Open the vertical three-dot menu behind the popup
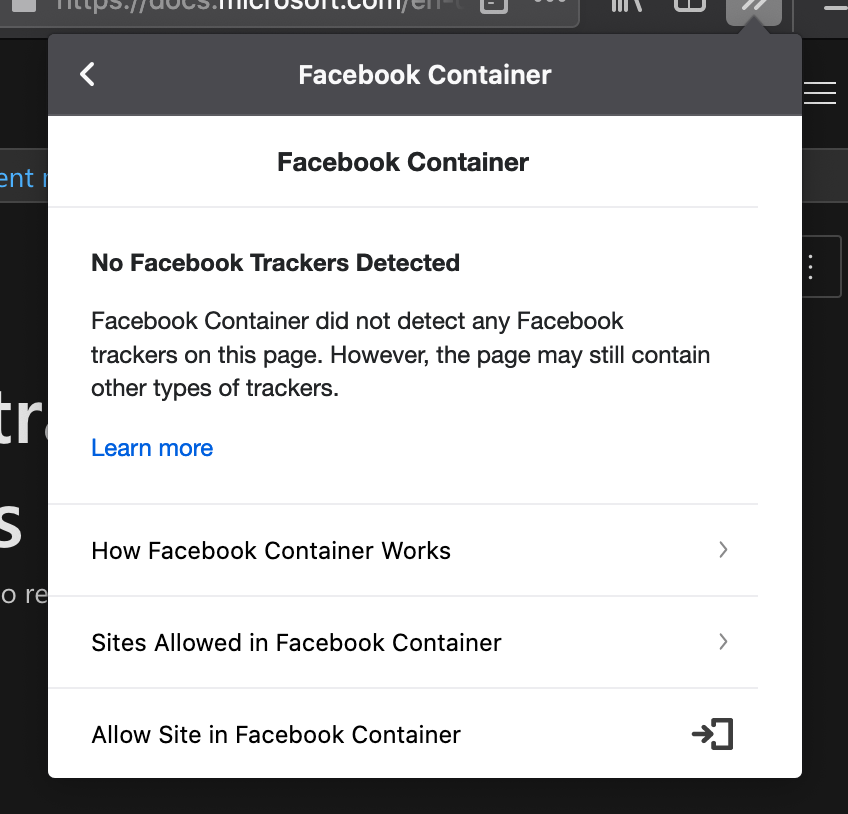Viewport: 848px width, 814px height. pos(809,266)
